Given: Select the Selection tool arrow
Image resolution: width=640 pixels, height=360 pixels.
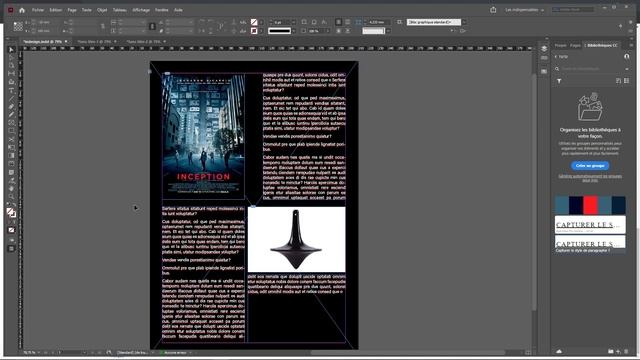Looking at the screenshot, I should coord(11,50).
